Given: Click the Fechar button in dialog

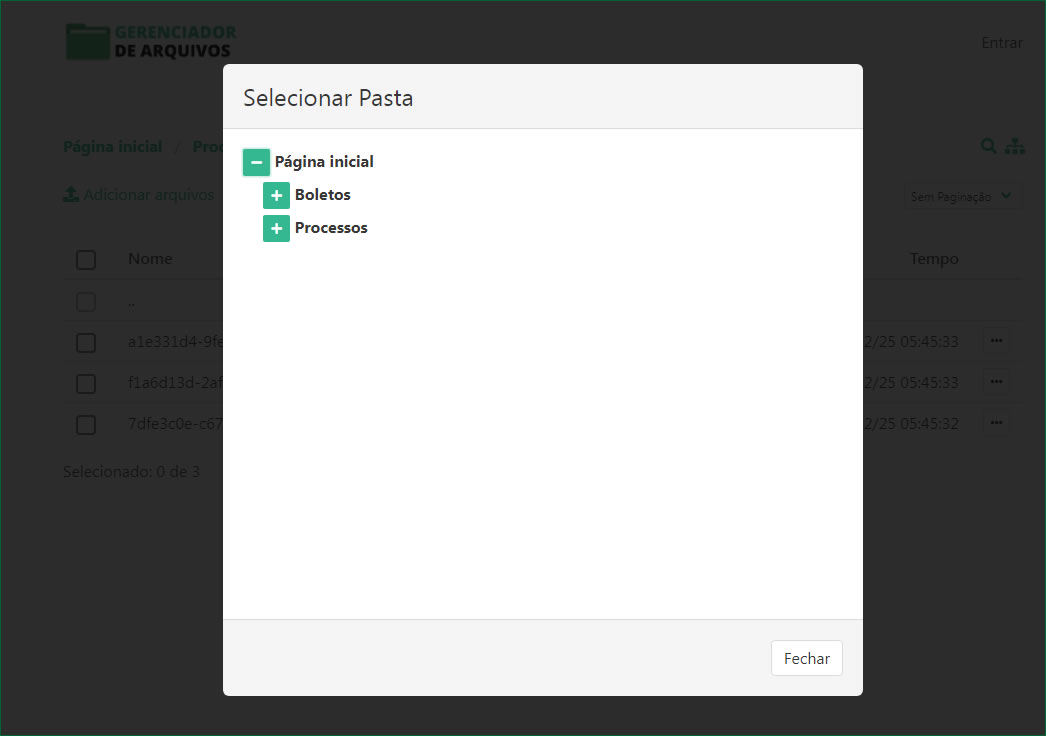Looking at the screenshot, I should click(806, 658).
